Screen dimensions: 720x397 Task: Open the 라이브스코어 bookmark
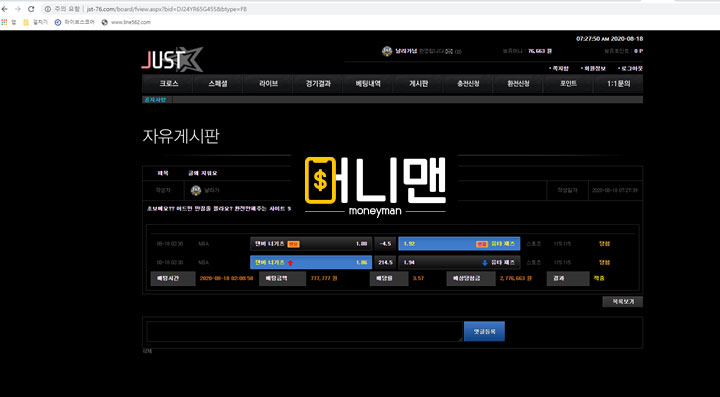(74, 22)
